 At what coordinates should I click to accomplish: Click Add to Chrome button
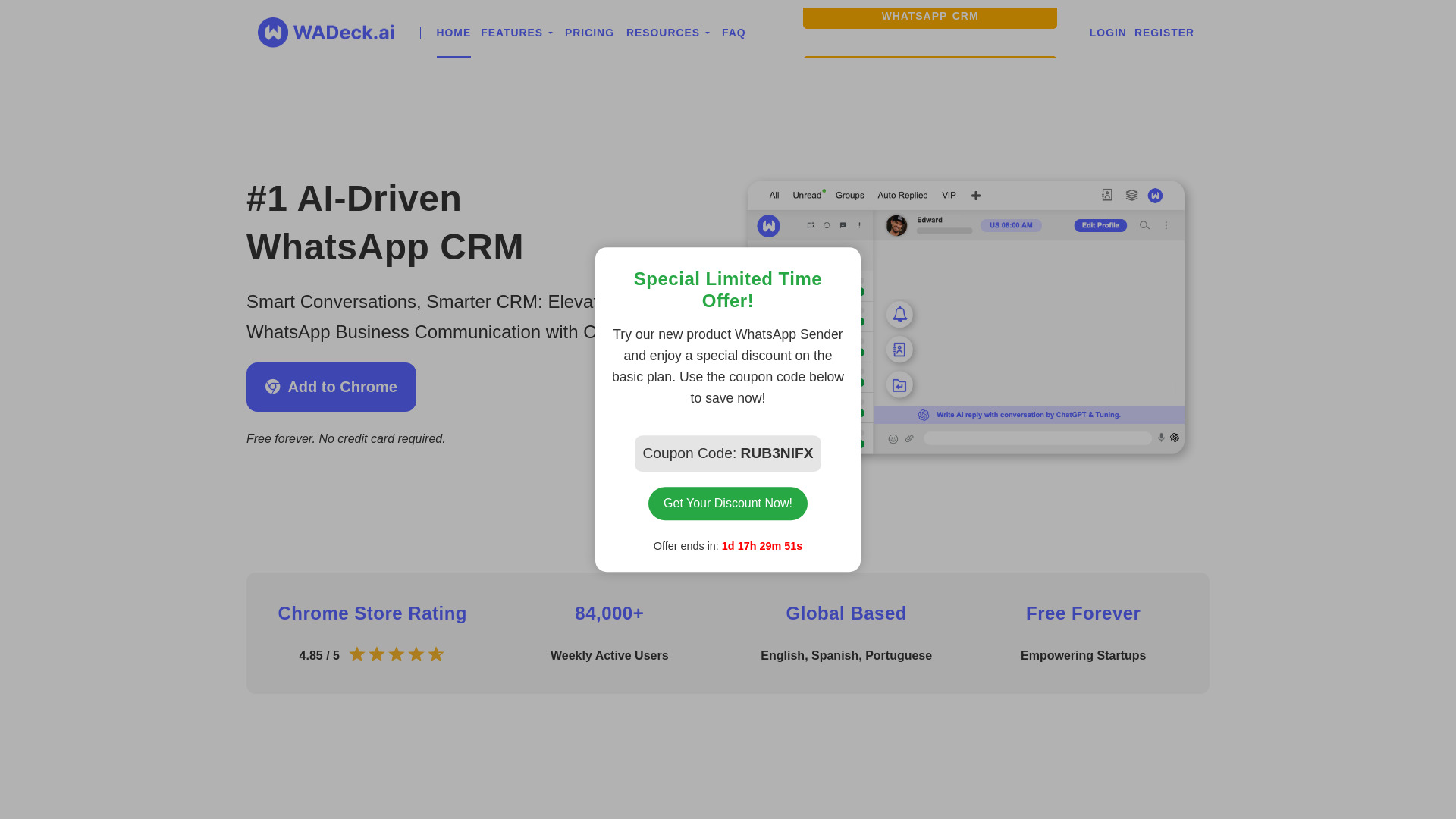[x=330, y=387]
